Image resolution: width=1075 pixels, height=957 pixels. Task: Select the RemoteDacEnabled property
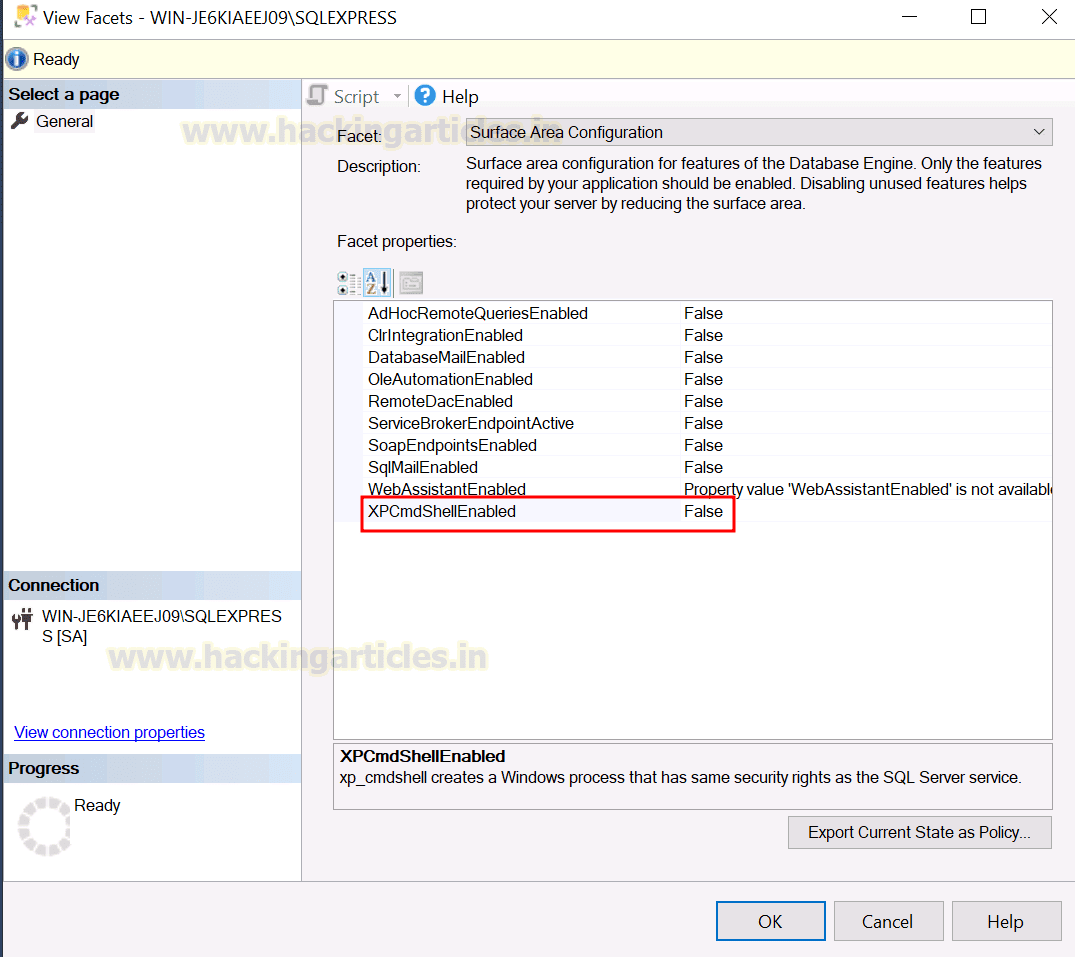[440, 401]
